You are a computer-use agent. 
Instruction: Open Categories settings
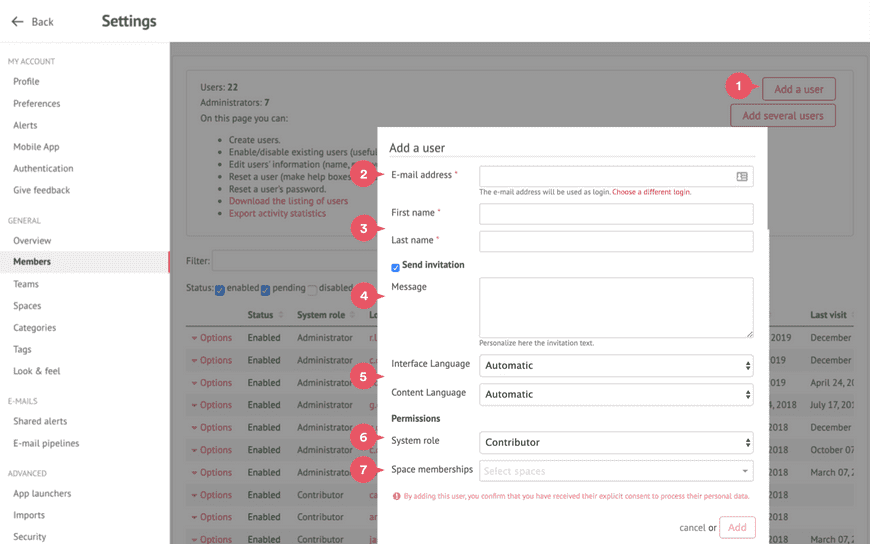point(34,328)
